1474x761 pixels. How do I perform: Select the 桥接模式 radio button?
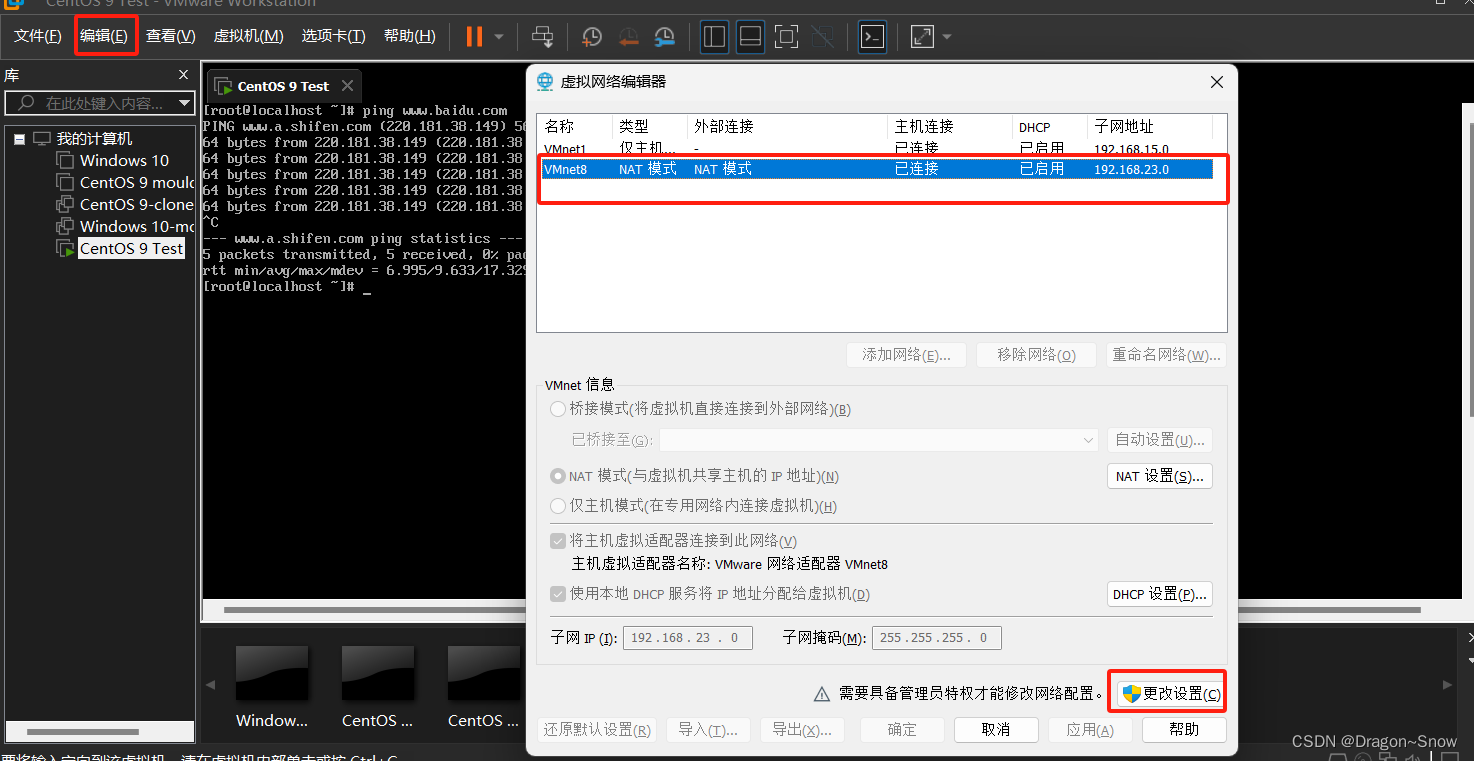[558, 409]
